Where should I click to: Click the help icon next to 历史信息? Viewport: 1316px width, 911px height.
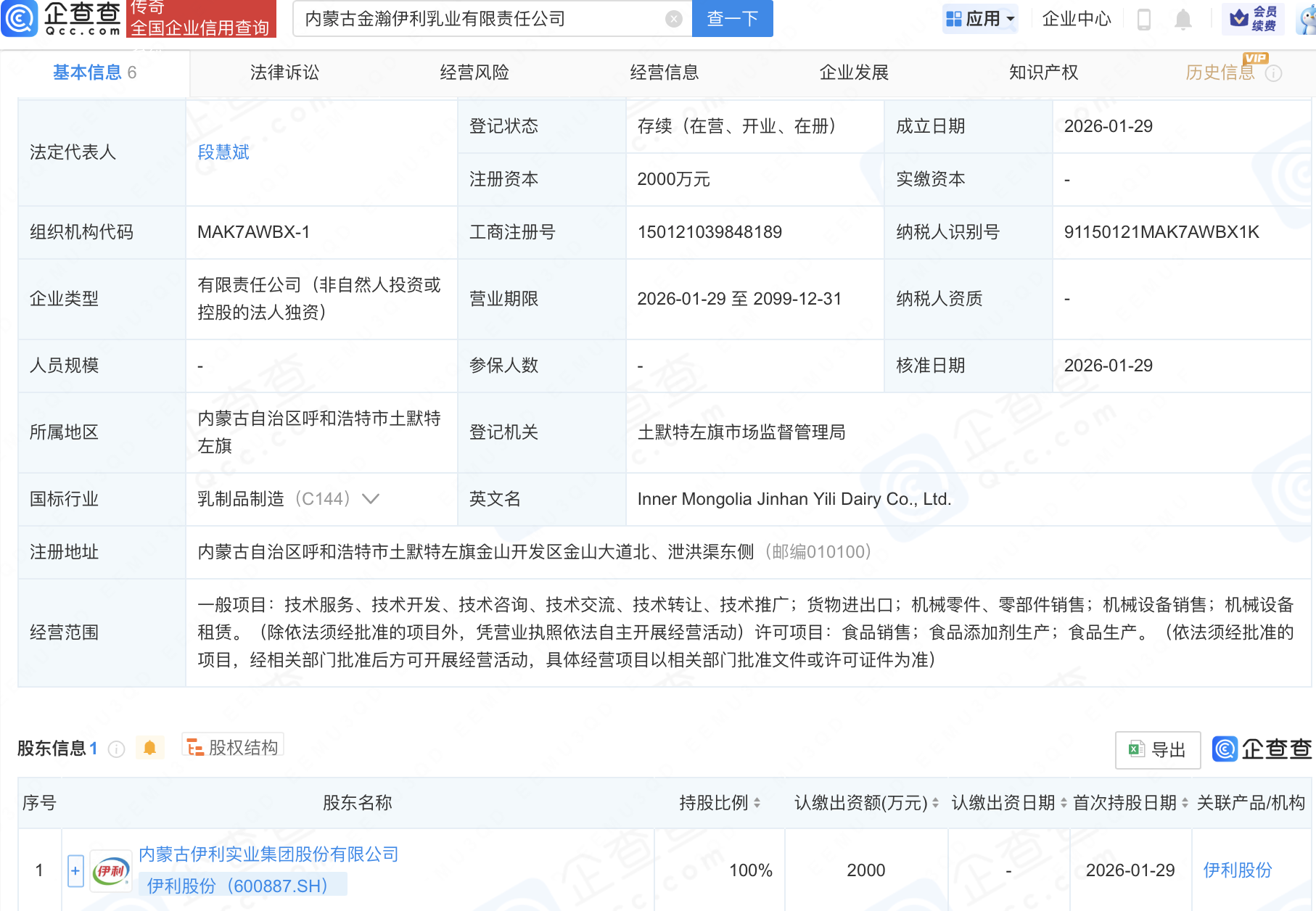coord(1275,73)
